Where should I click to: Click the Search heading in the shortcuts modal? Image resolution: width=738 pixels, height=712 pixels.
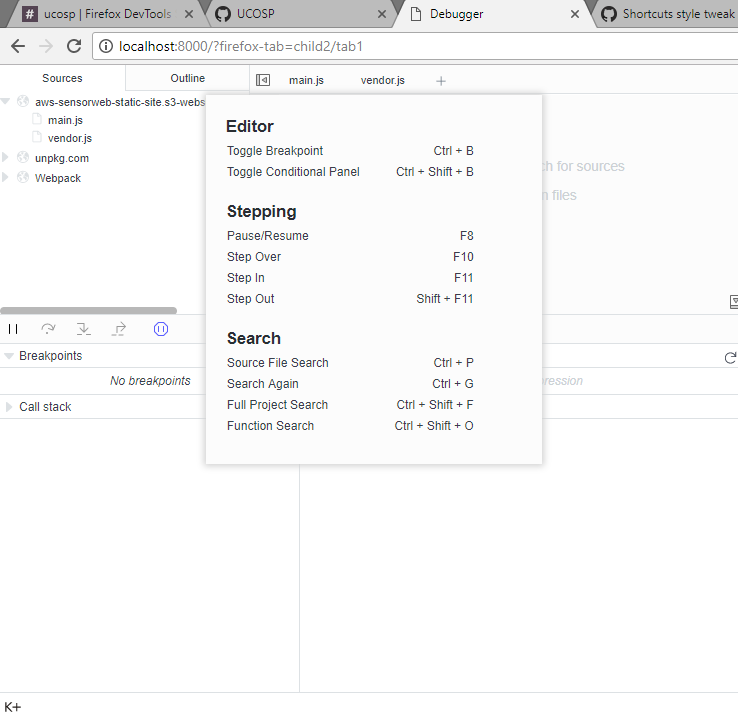(x=254, y=338)
